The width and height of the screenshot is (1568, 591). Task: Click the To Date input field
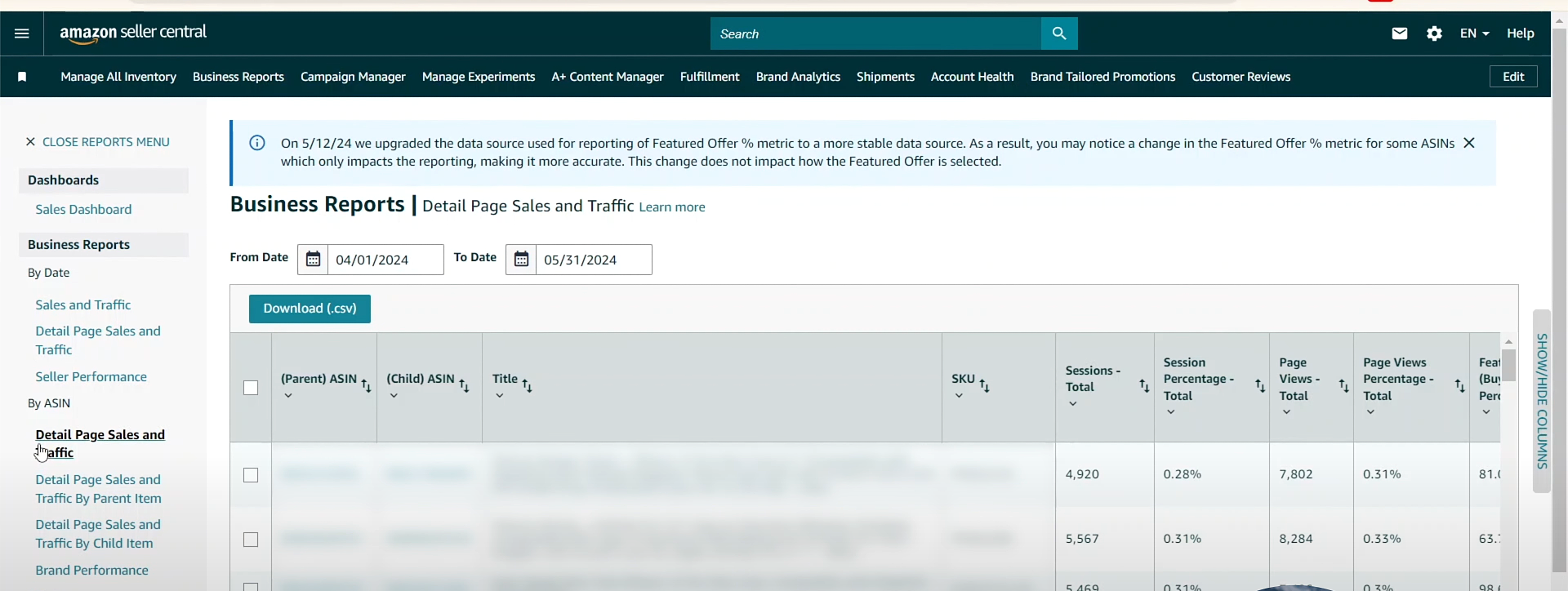(594, 260)
